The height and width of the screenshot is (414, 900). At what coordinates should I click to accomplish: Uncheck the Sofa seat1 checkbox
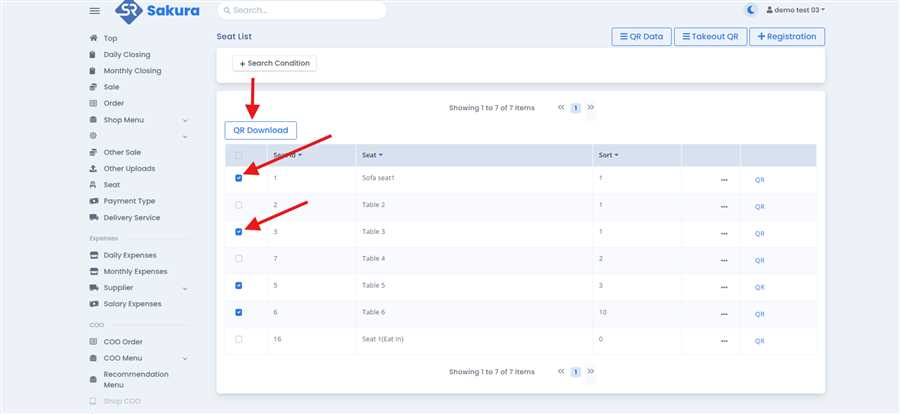pyautogui.click(x=238, y=178)
